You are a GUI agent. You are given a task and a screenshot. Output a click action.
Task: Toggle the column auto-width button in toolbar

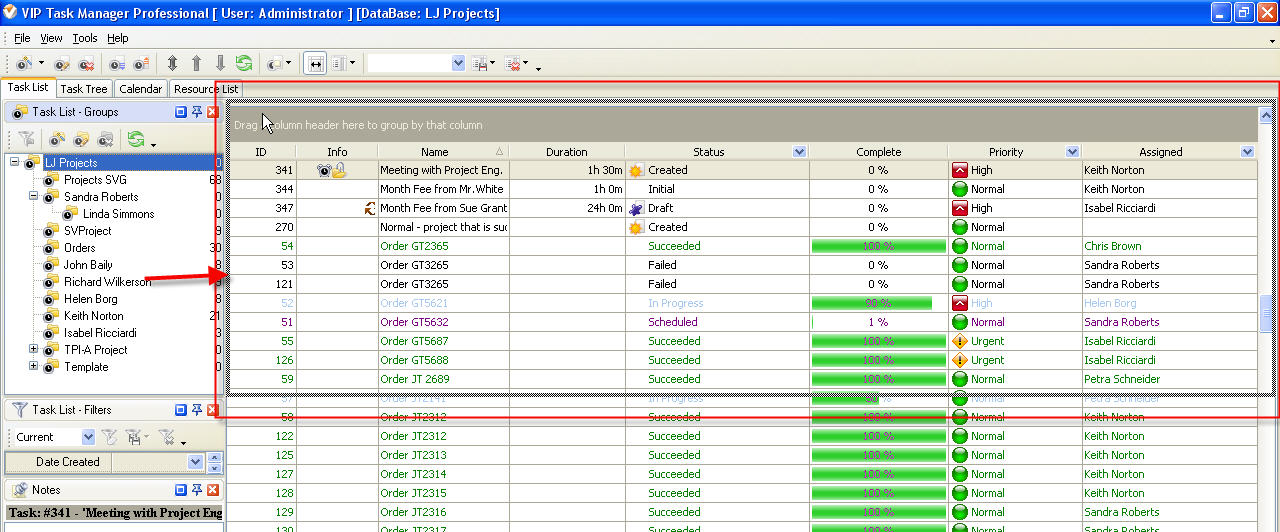315,63
